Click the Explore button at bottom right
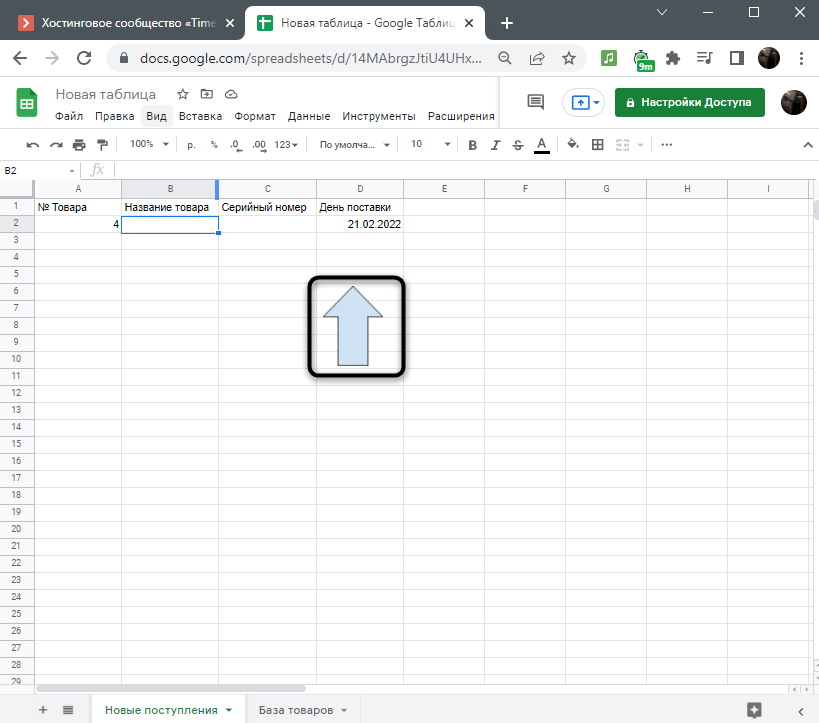This screenshot has height=723, width=819. point(754,710)
